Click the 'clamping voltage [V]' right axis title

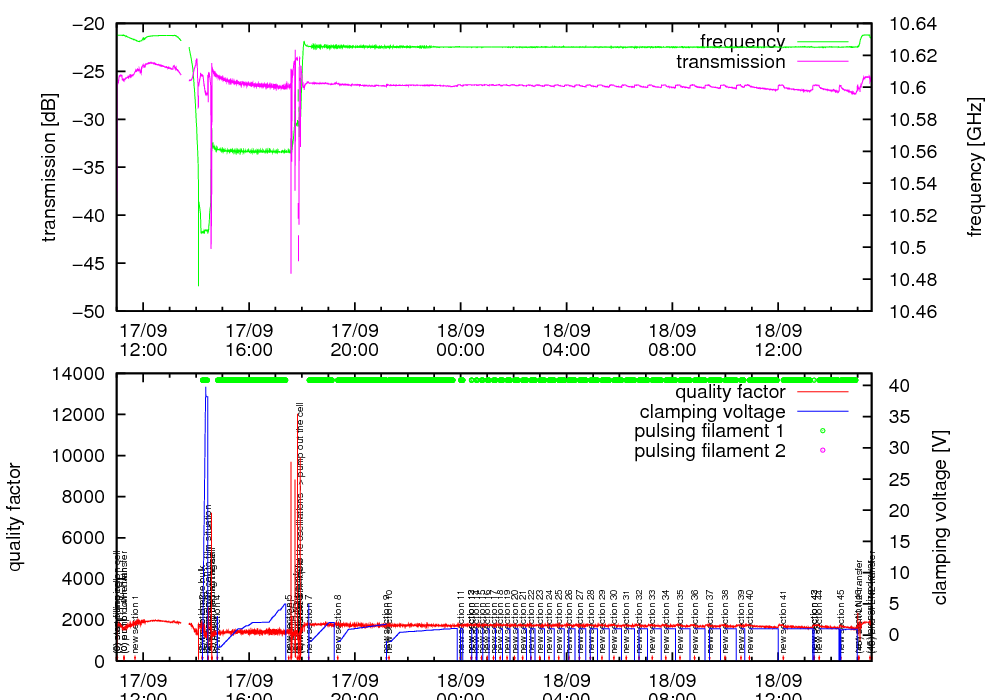pyautogui.click(x=939, y=517)
